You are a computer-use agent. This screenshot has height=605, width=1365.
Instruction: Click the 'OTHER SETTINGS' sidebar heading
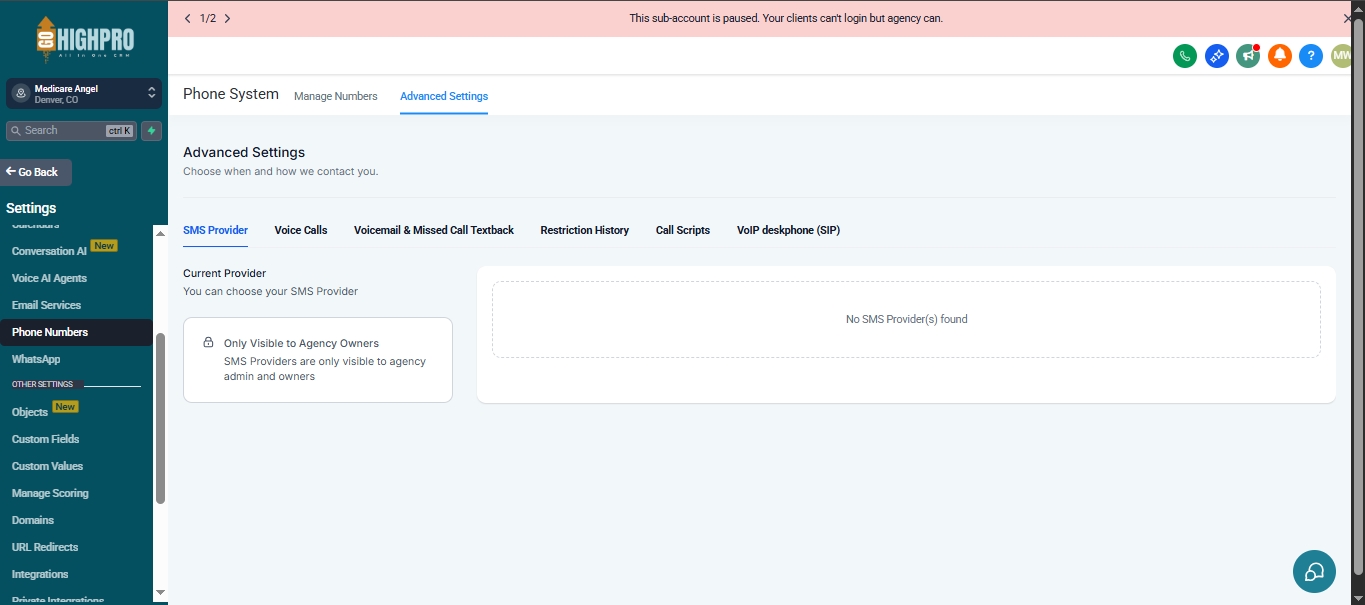tap(42, 385)
